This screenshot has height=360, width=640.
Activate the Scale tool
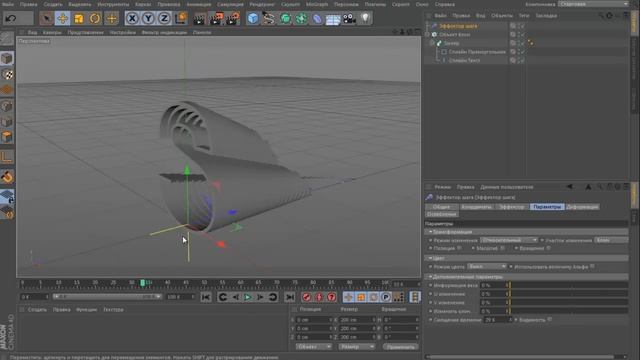click(79, 18)
